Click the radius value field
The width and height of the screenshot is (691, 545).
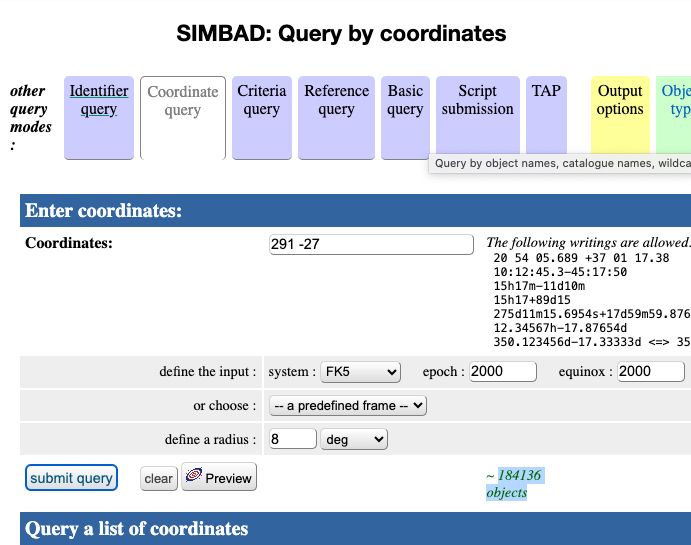click(293, 439)
